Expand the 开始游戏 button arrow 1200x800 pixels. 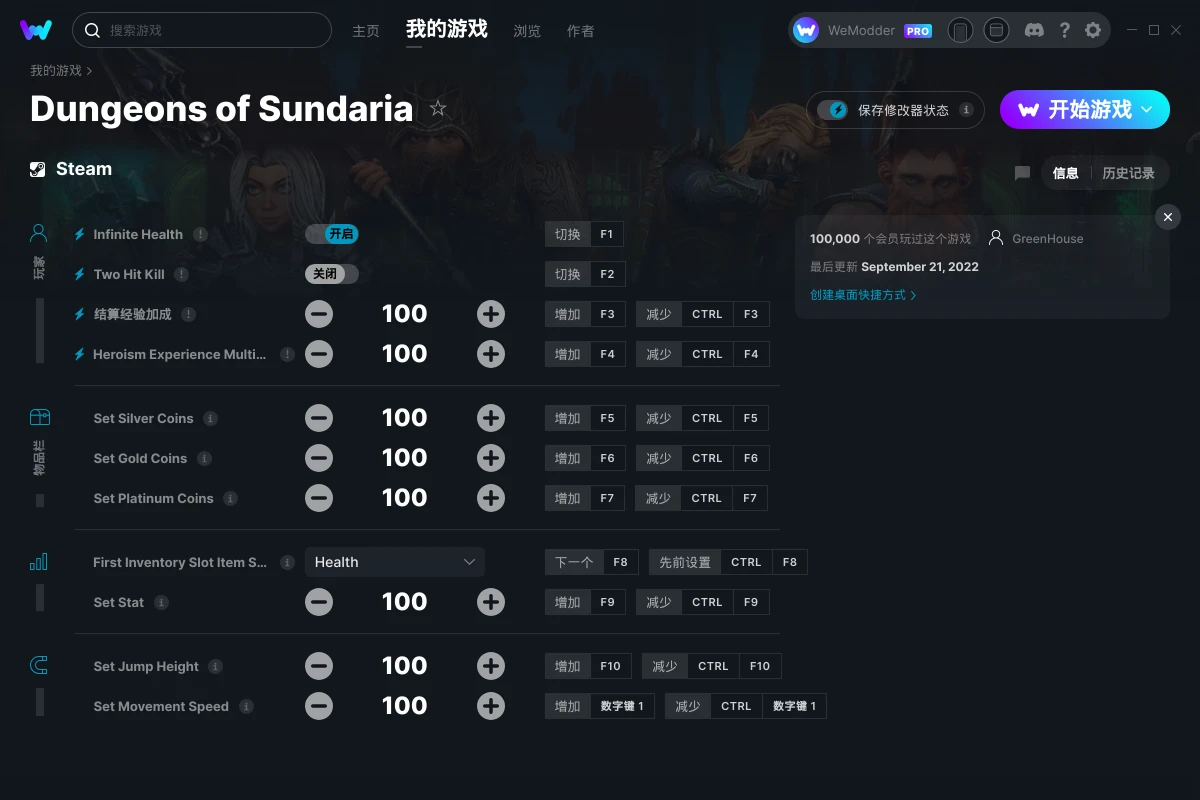[1147, 109]
